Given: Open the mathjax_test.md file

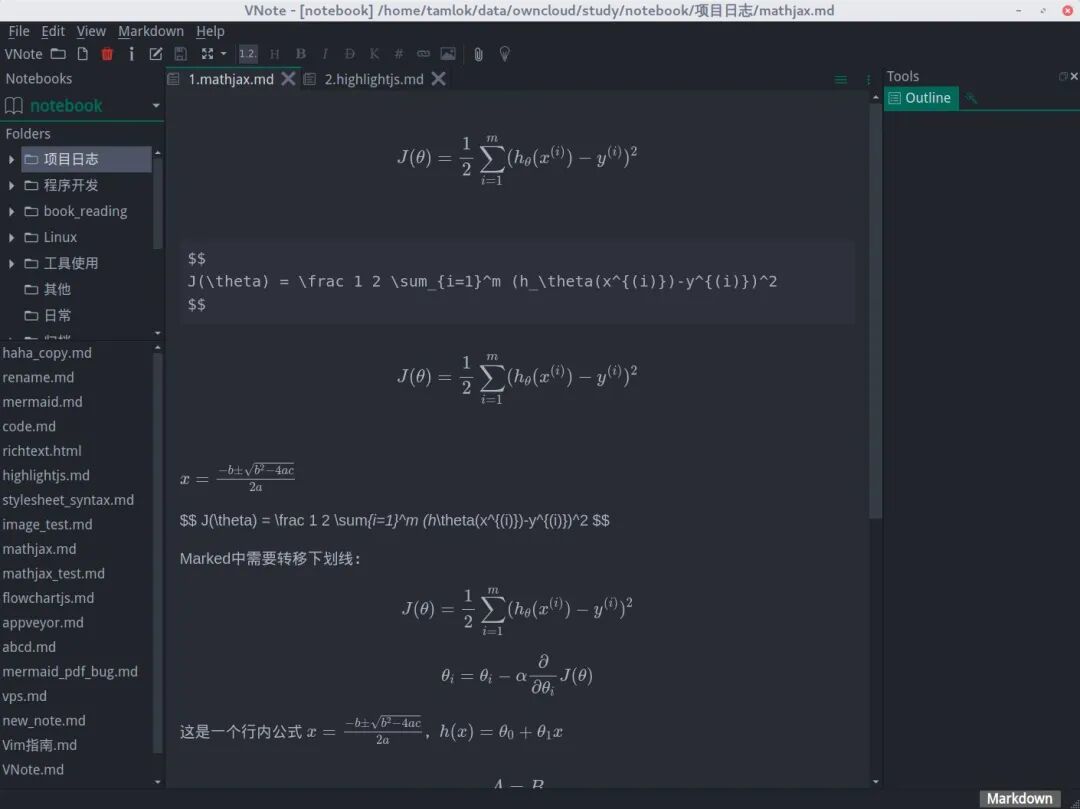Looking at the screenshot, I should coord(64,573).
